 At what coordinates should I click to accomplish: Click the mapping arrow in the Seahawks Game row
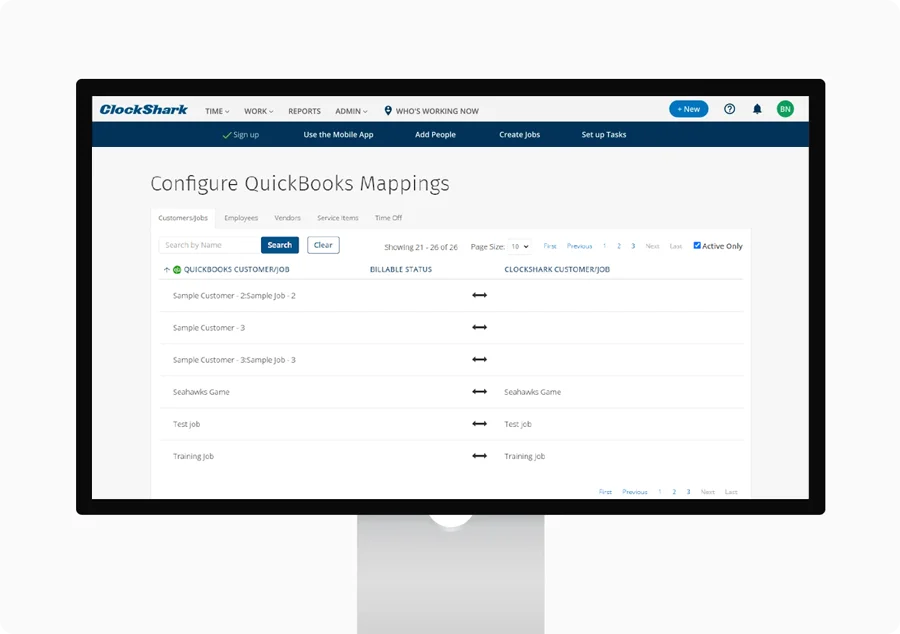[479, 391]
